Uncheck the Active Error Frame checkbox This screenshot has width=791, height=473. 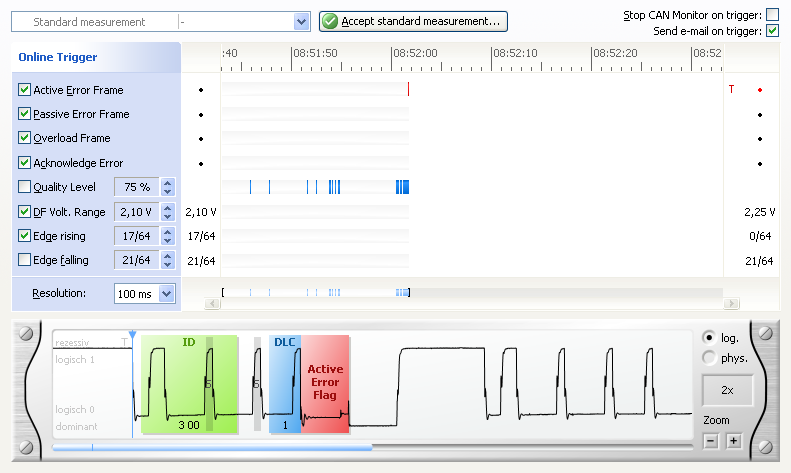tap(25, 90)
